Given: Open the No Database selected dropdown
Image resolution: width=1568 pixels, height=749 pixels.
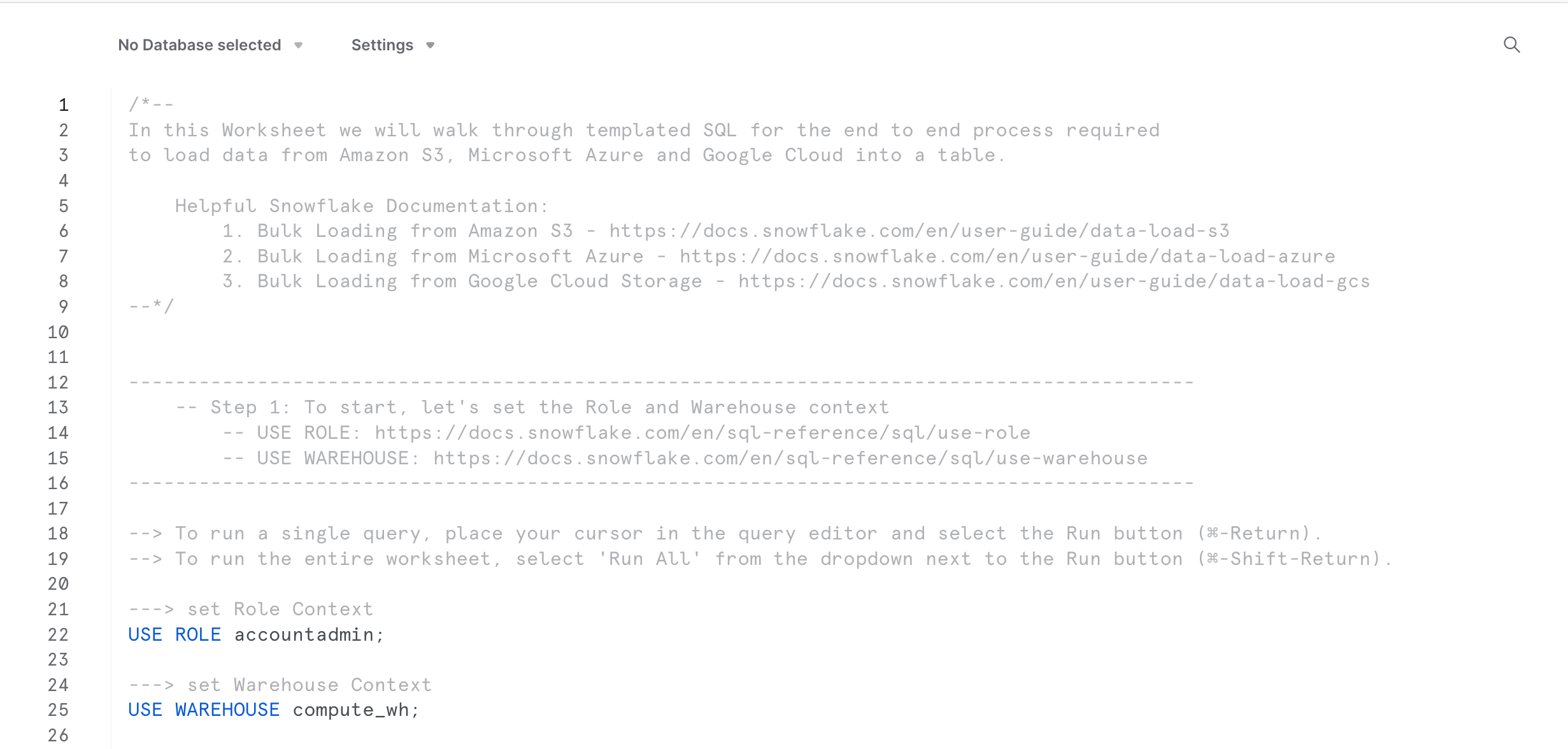Looking at the screenshot, I should [199, 45].
